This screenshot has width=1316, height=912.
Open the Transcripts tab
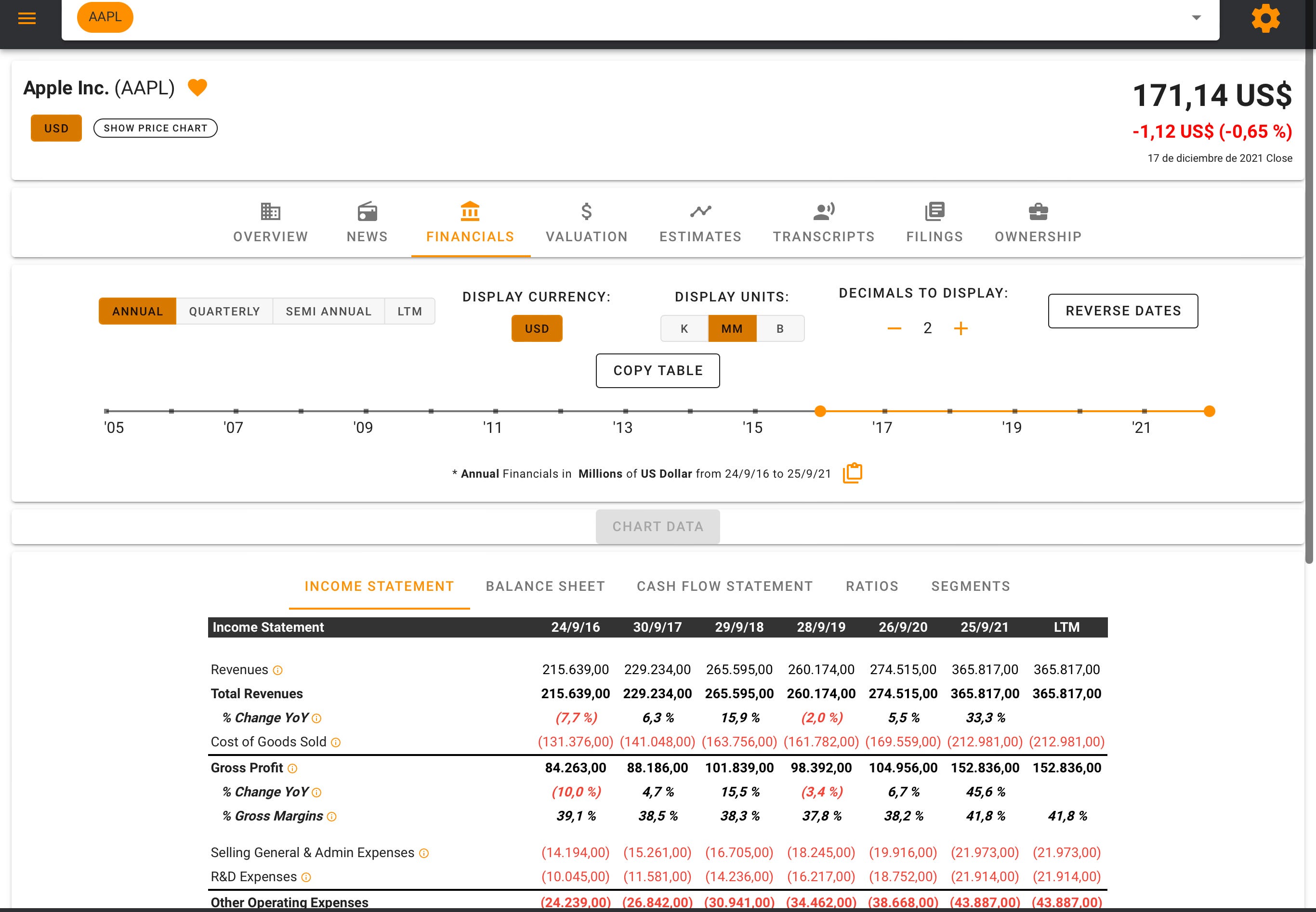point(824,223)
